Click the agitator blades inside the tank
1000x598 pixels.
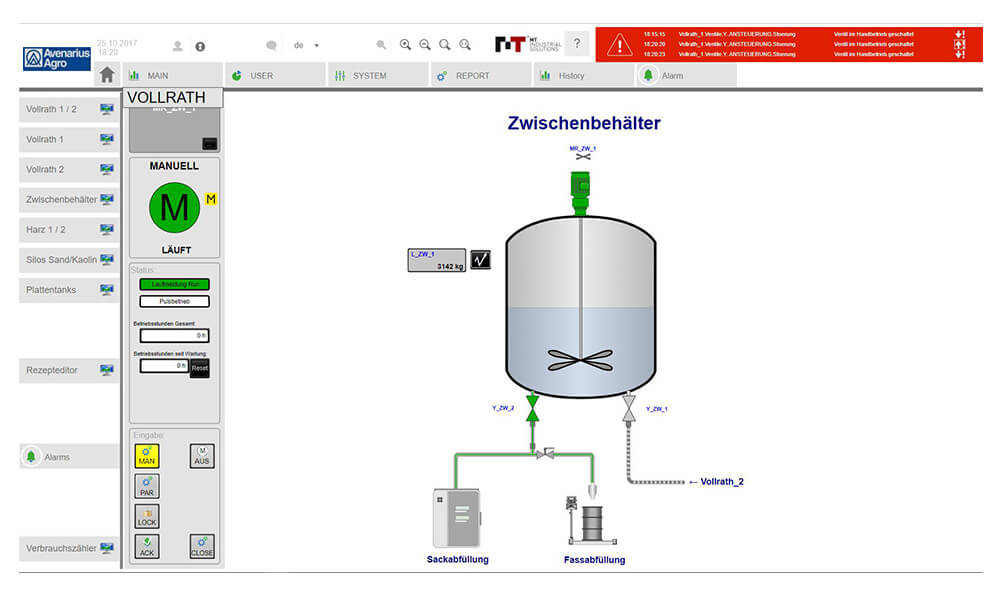tap(580, 361)
